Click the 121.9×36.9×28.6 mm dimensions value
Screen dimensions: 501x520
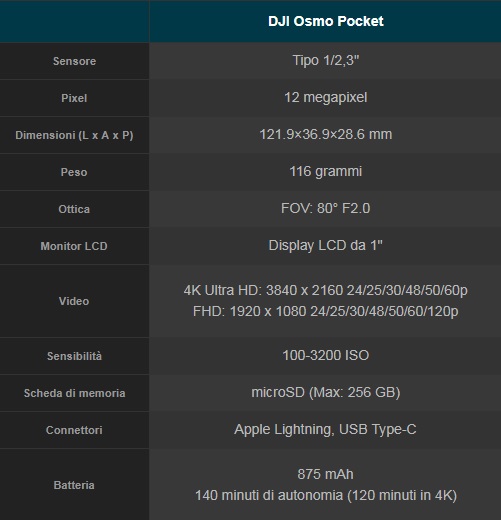click(326, 135)
